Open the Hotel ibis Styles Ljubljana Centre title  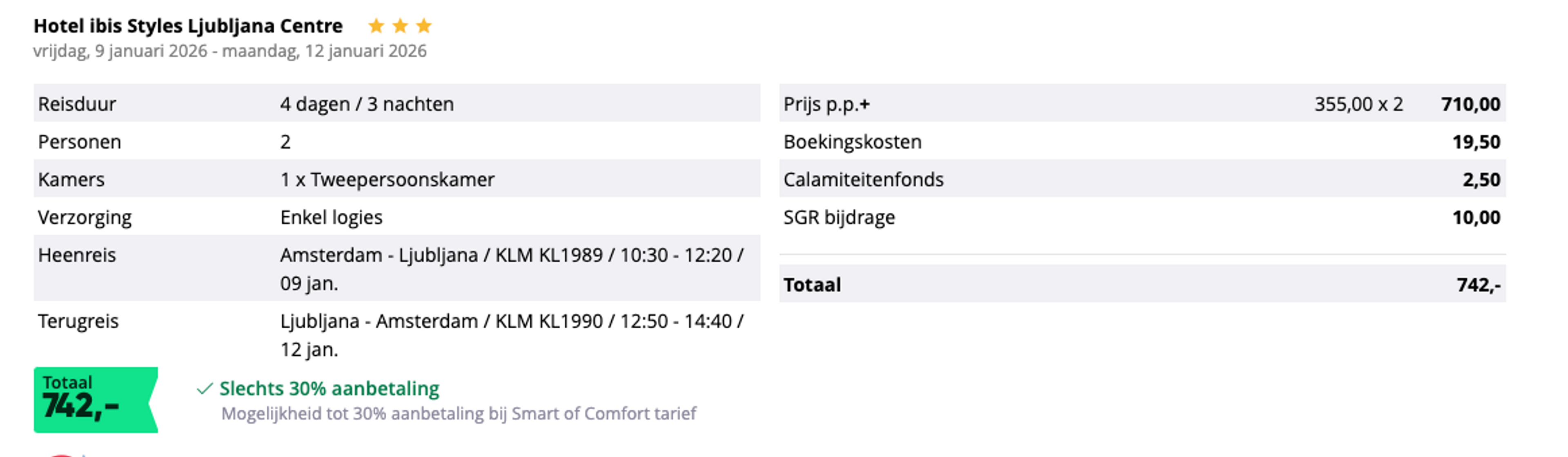[x=188, y=26]
